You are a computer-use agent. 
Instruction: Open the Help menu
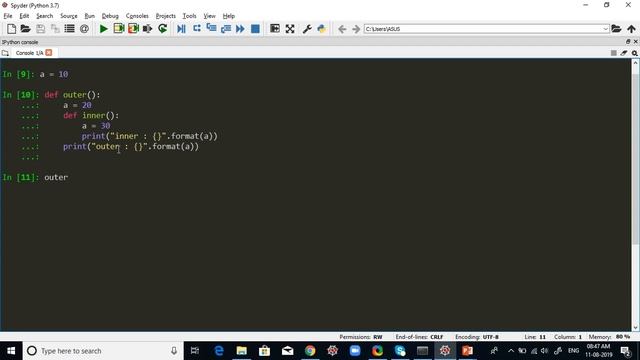[229, 16]
